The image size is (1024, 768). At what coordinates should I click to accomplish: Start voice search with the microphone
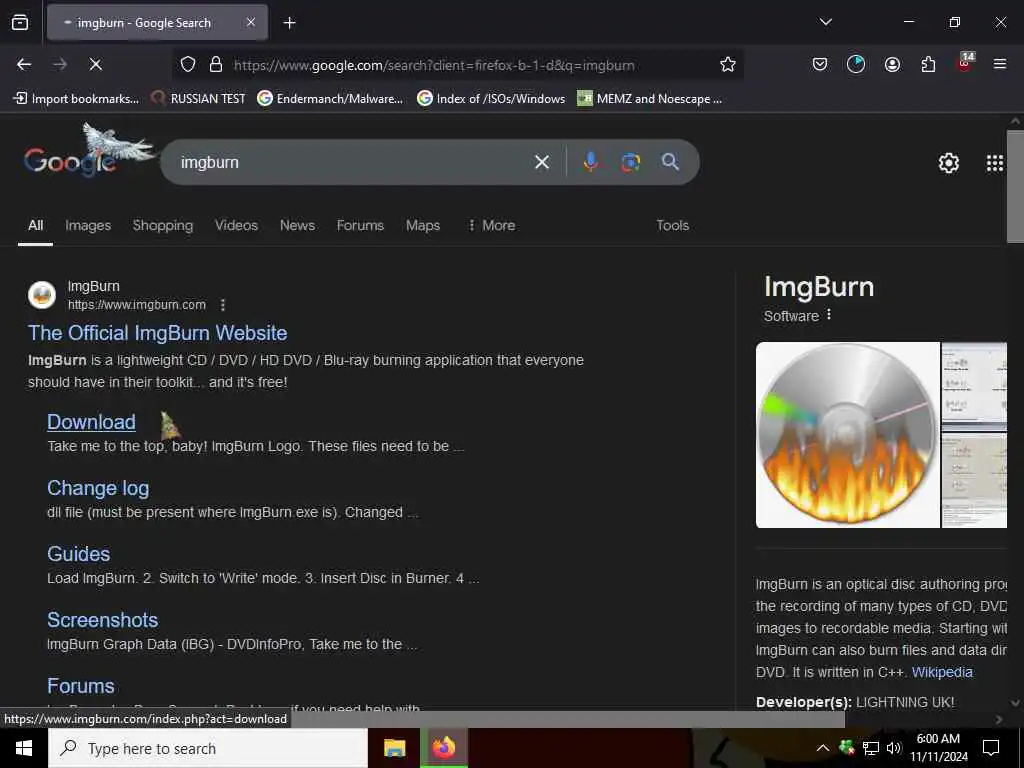click(x=590, y=162)
